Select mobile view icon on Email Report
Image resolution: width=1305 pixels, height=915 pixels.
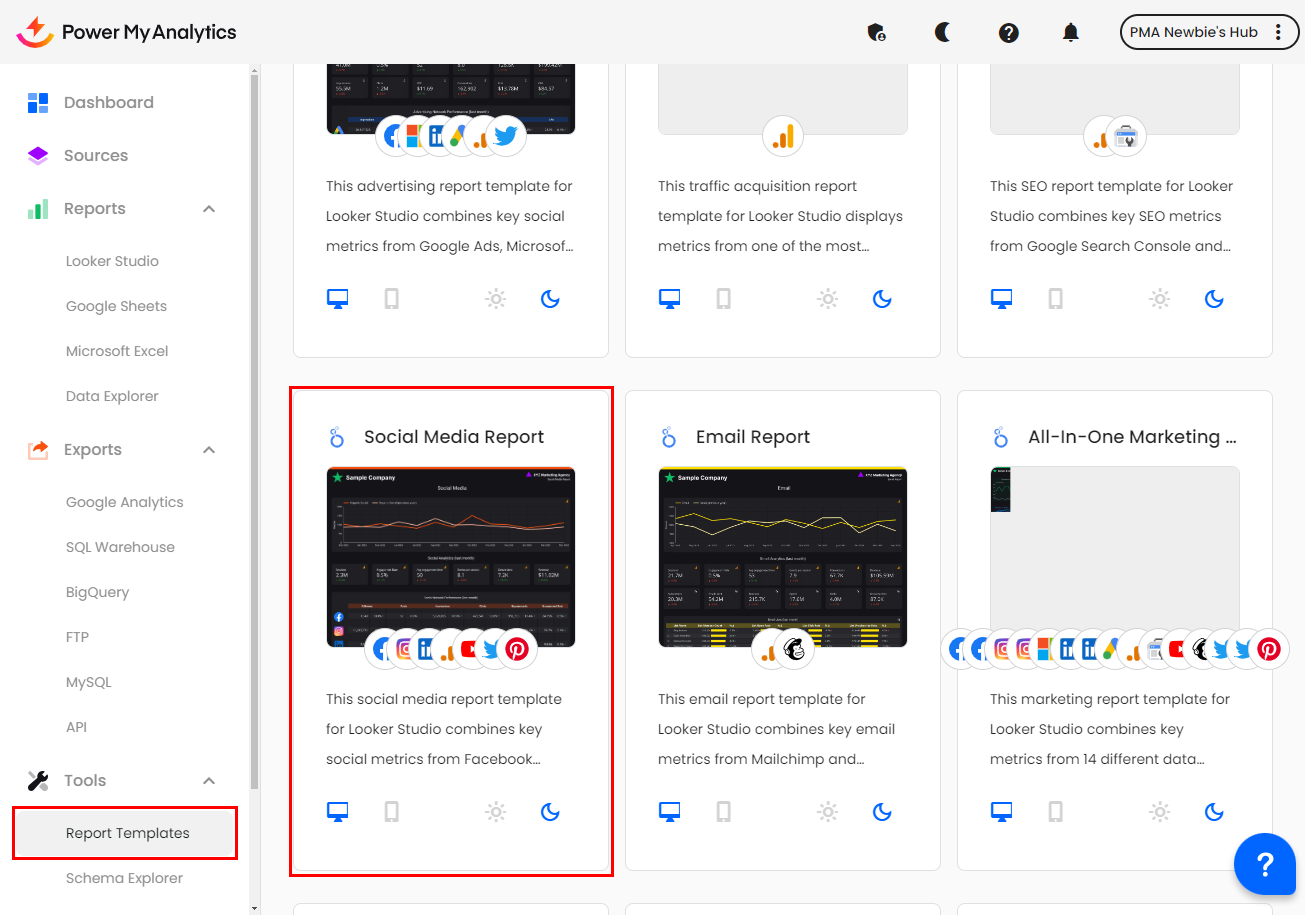[x=724, y=812]
